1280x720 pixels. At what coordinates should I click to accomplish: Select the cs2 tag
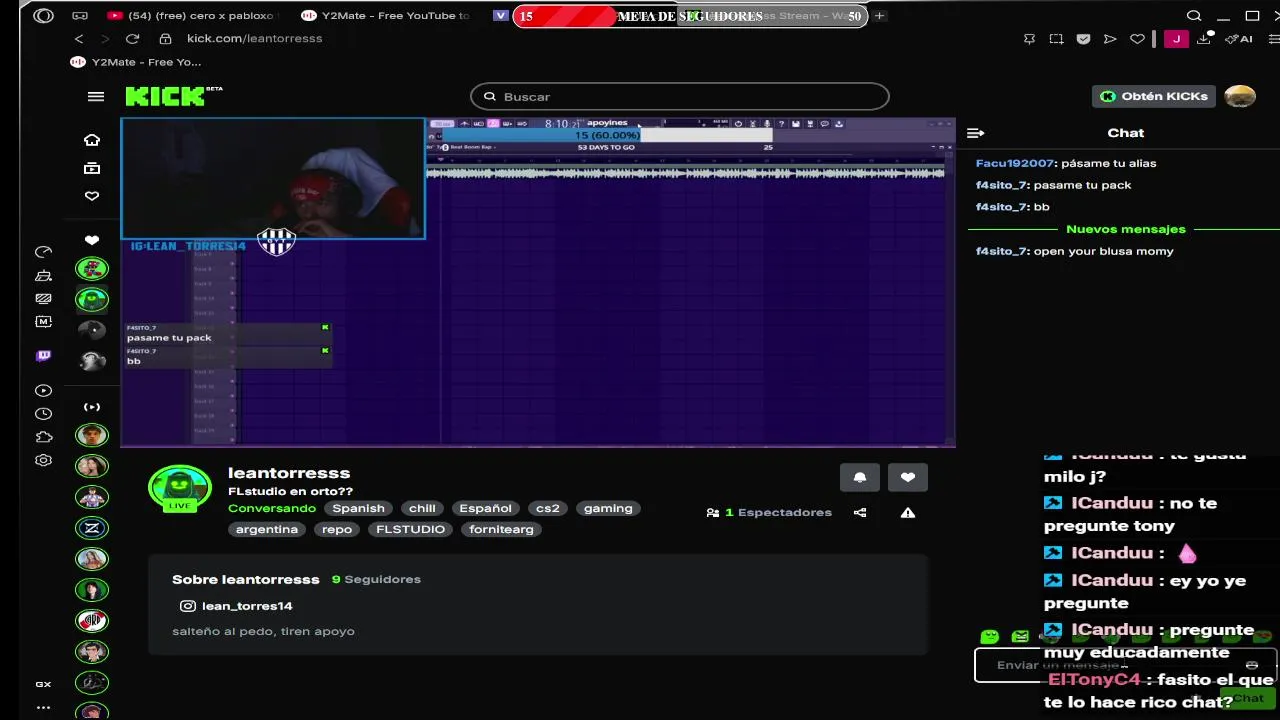pos(548,509)
